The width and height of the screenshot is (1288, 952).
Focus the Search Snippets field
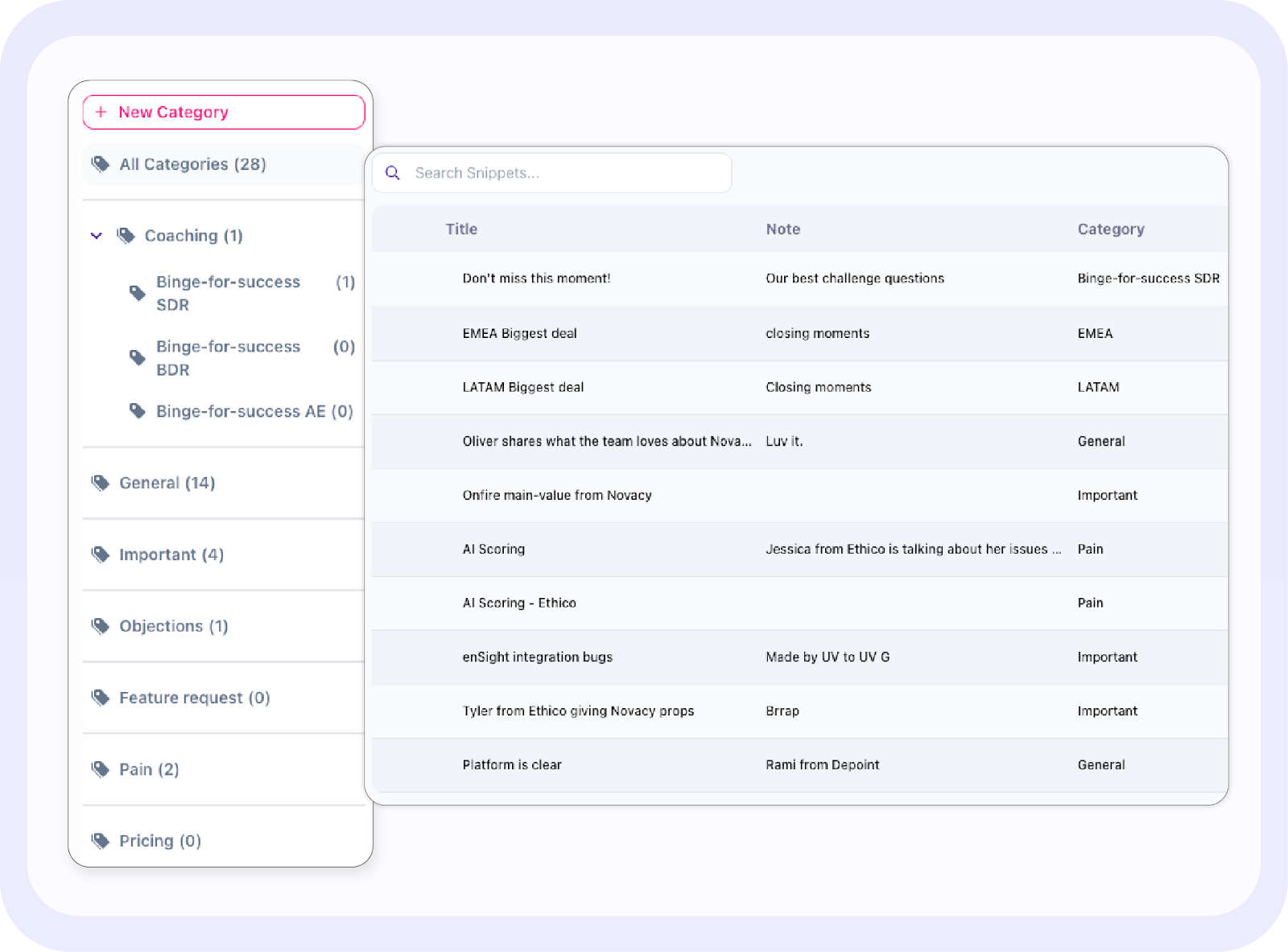pyautogui.click(x=552, y=173)
